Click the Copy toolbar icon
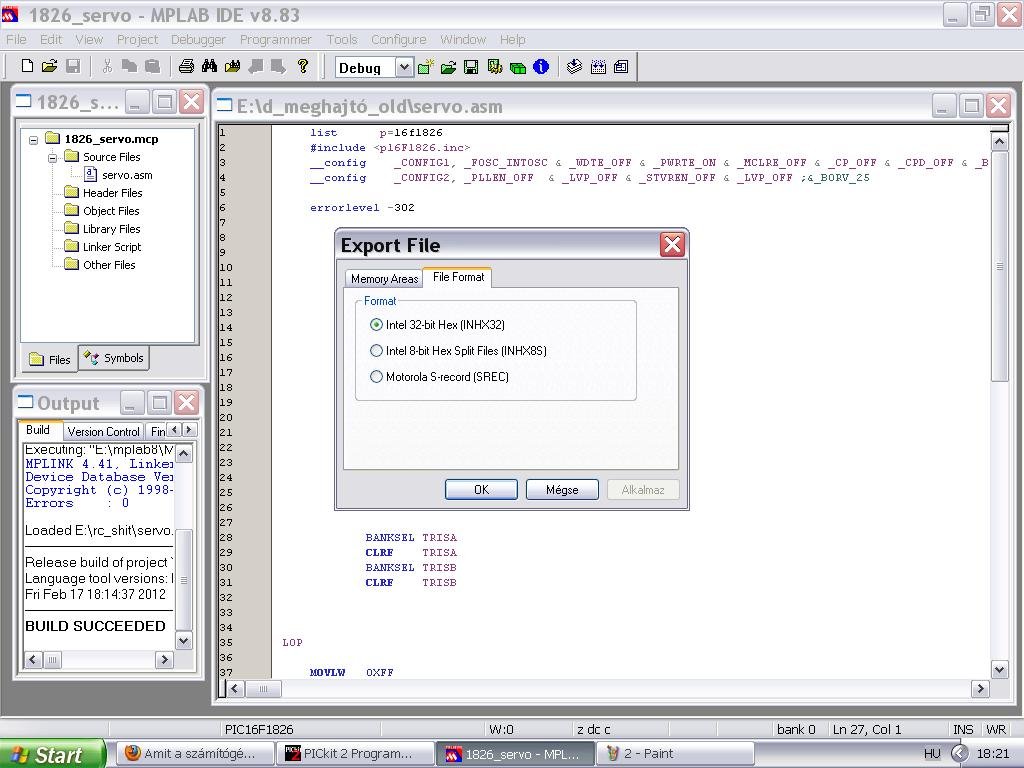 coord(129,66)
